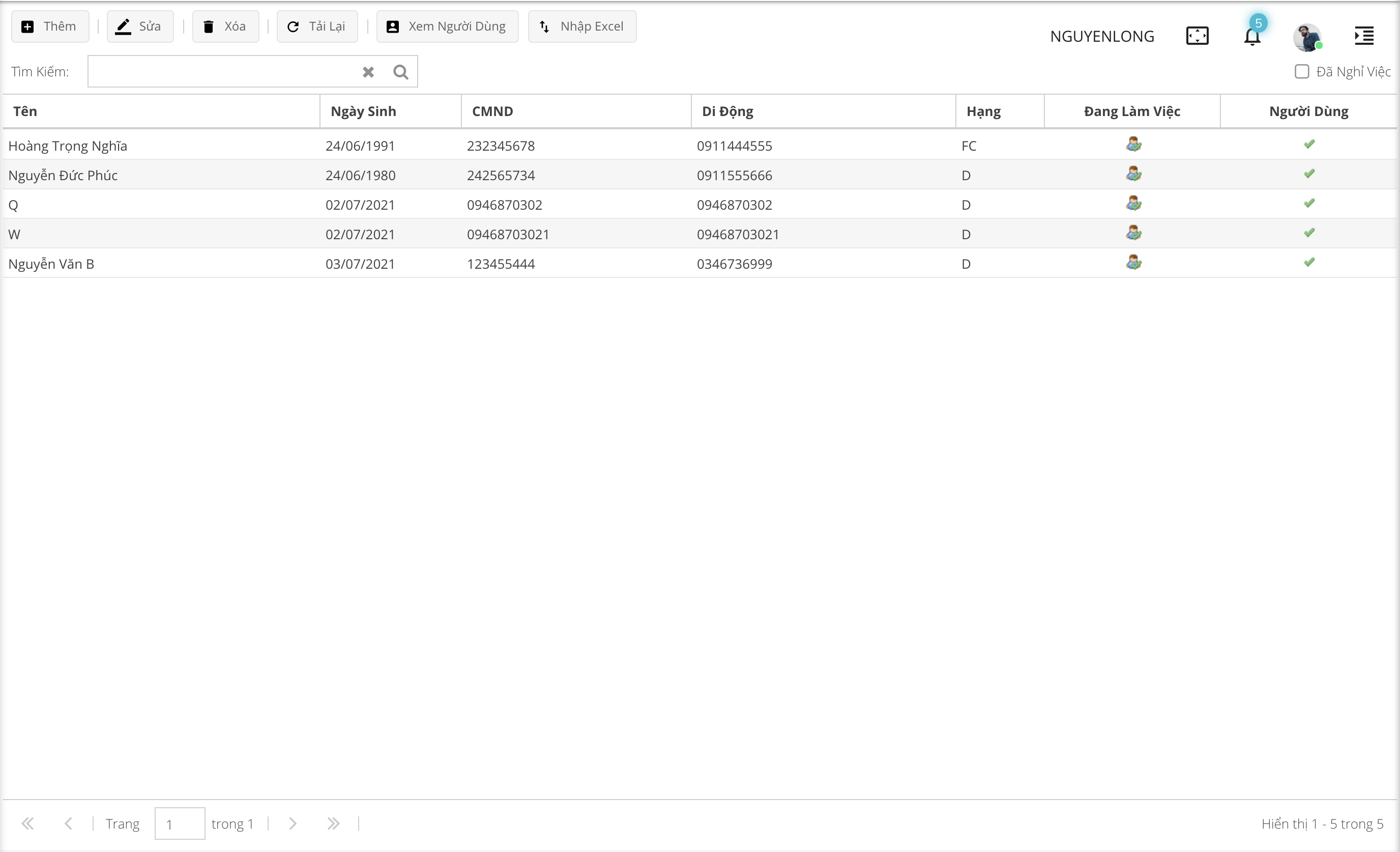Sort by the Ngày Sinh column header

pos(364,111)
